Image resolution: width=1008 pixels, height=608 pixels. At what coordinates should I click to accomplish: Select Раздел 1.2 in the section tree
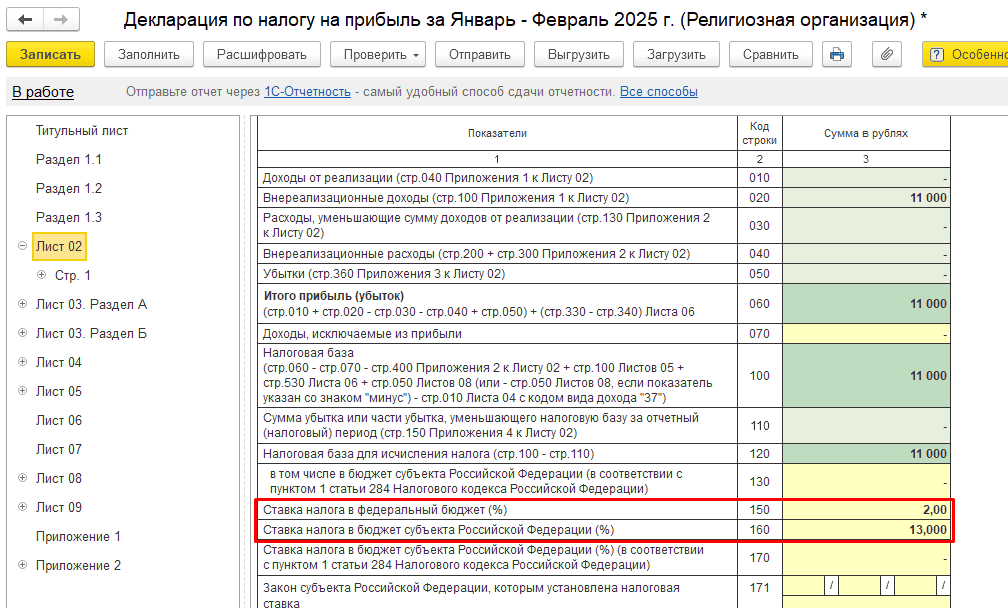[69, 188]
